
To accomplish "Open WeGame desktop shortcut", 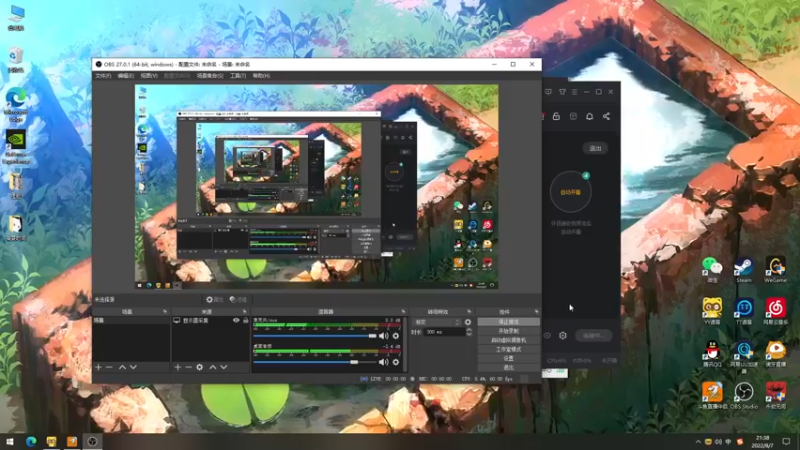I will click(x=775, y=270).
